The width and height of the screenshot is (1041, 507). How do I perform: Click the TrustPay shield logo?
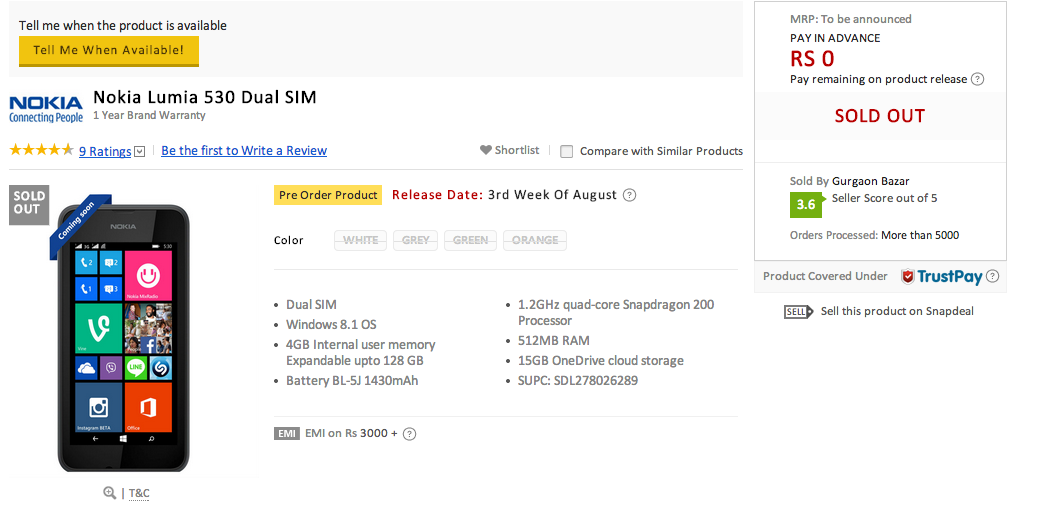(x=908, y=277)
